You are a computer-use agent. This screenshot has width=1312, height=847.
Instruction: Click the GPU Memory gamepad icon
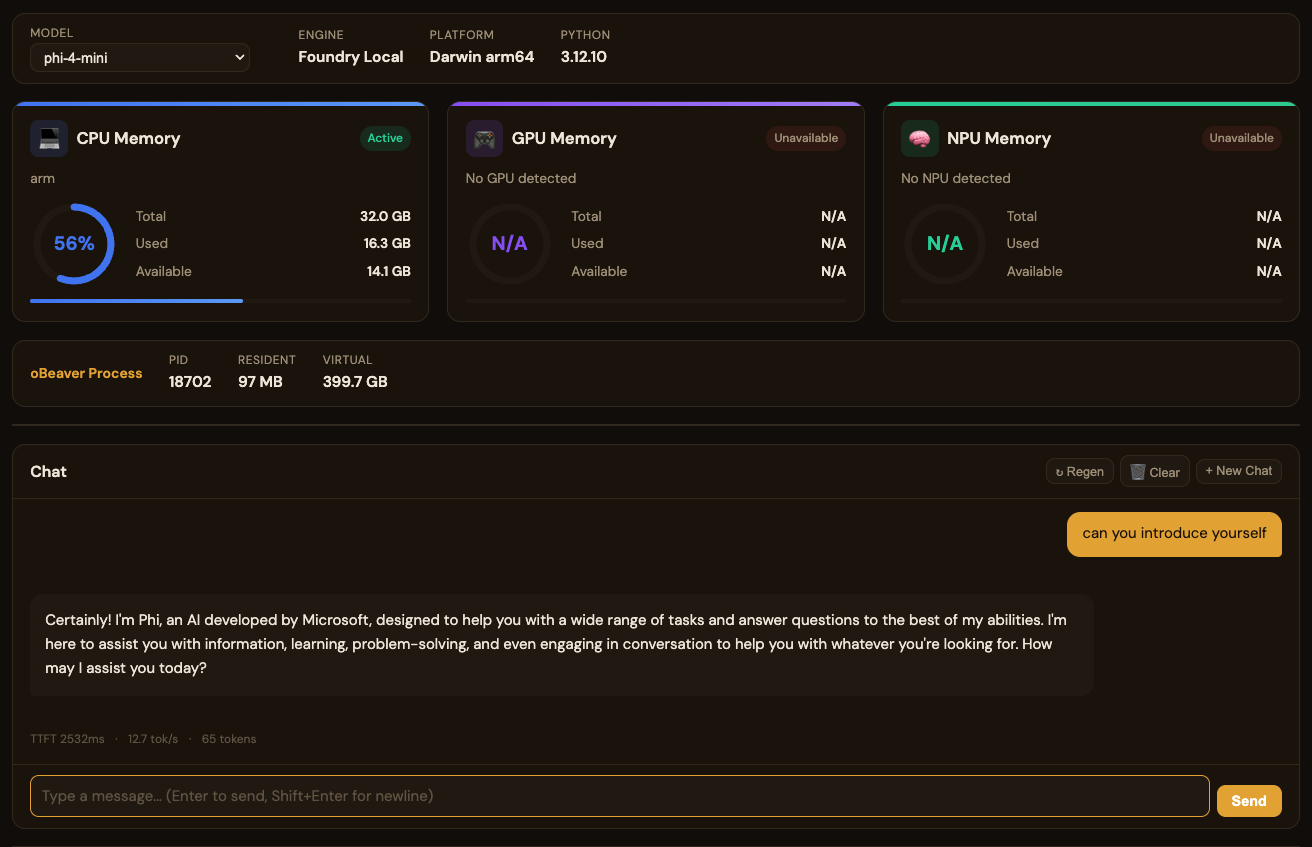coord(484,139)
